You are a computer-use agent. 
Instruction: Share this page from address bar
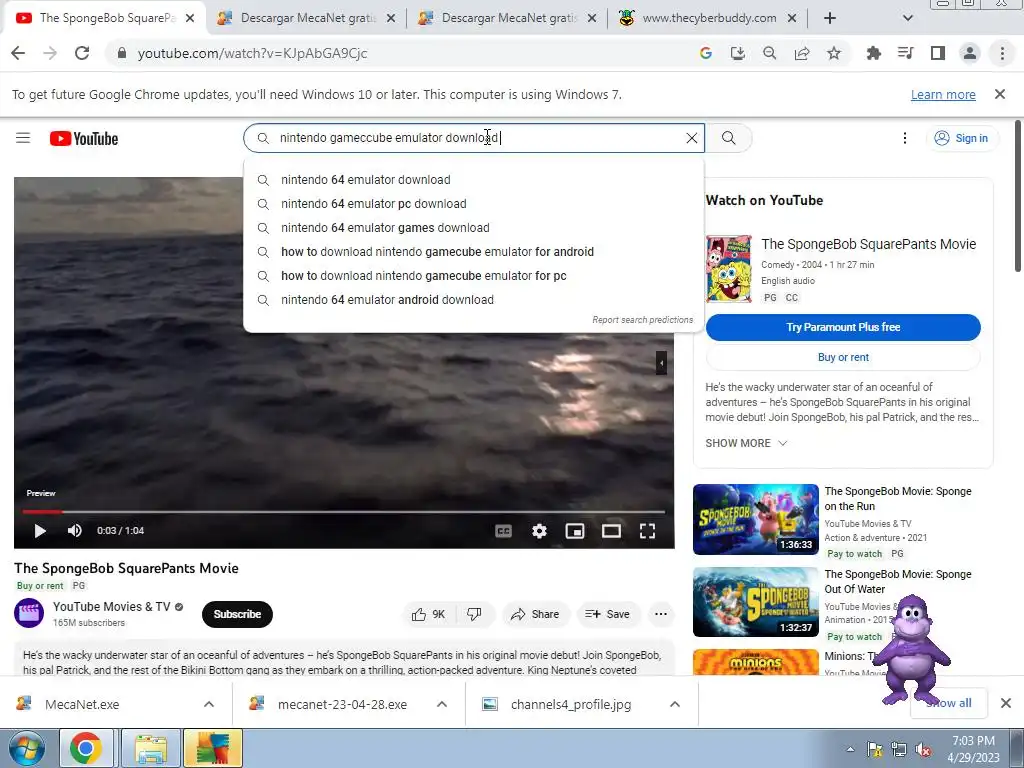(801, 53)
